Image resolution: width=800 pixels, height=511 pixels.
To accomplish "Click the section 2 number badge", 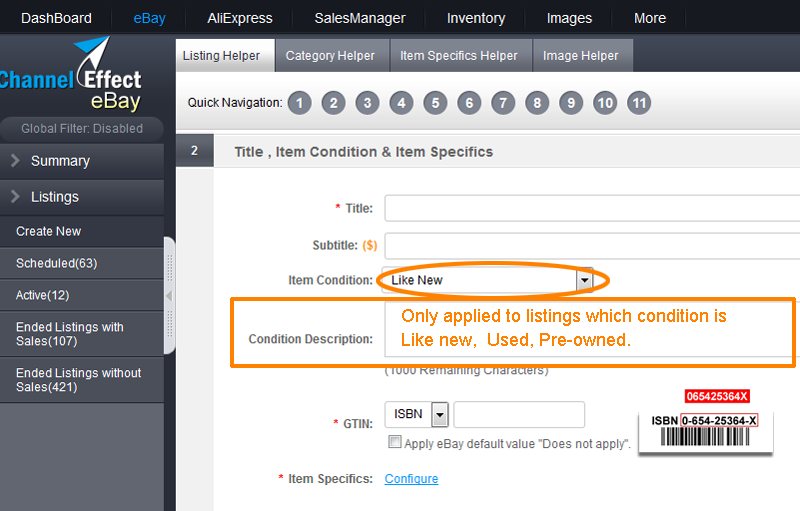I will coord(194,150).
